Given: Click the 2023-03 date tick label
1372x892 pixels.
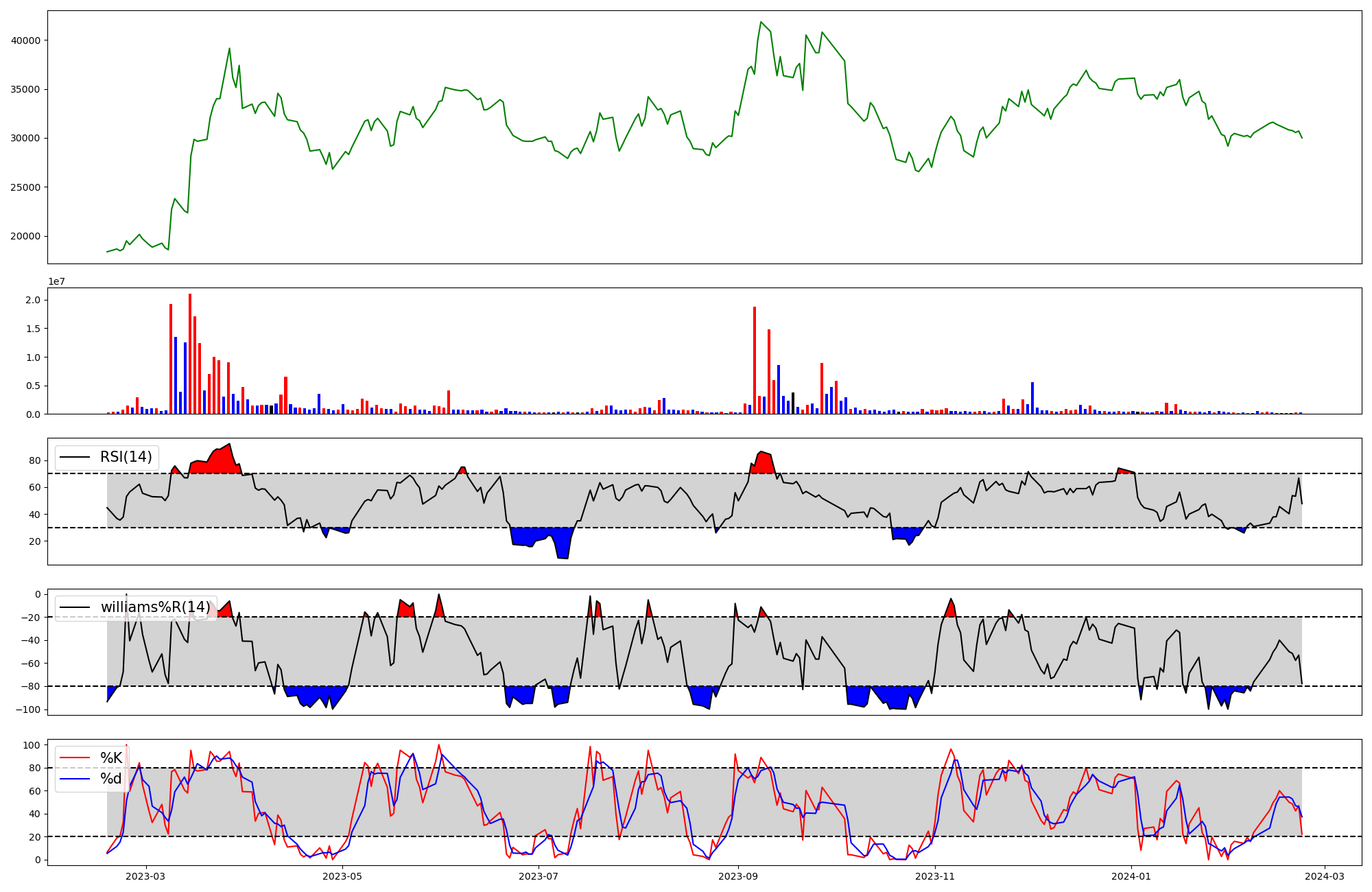Looking at the screenshot, I should click(x=145, y=876).
